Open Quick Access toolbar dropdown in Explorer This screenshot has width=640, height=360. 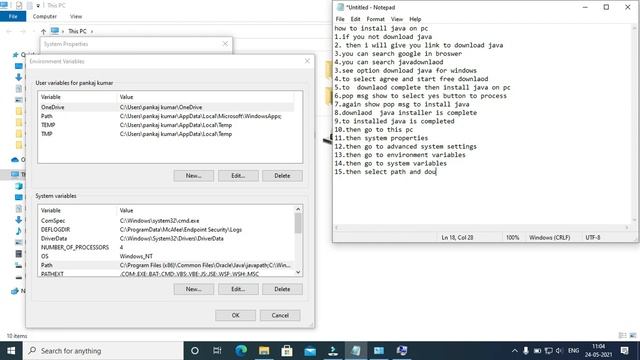tap(38, 6)
